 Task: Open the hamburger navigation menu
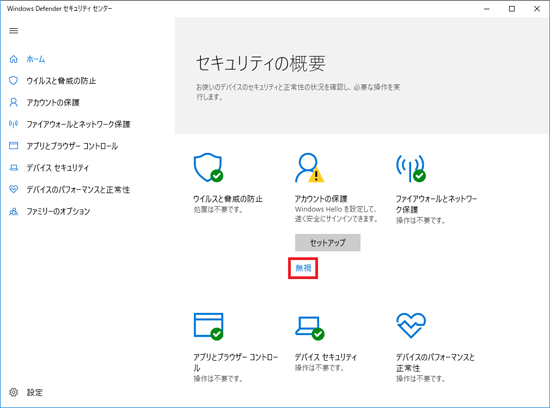pyautogui.click(x=13, y=31)
